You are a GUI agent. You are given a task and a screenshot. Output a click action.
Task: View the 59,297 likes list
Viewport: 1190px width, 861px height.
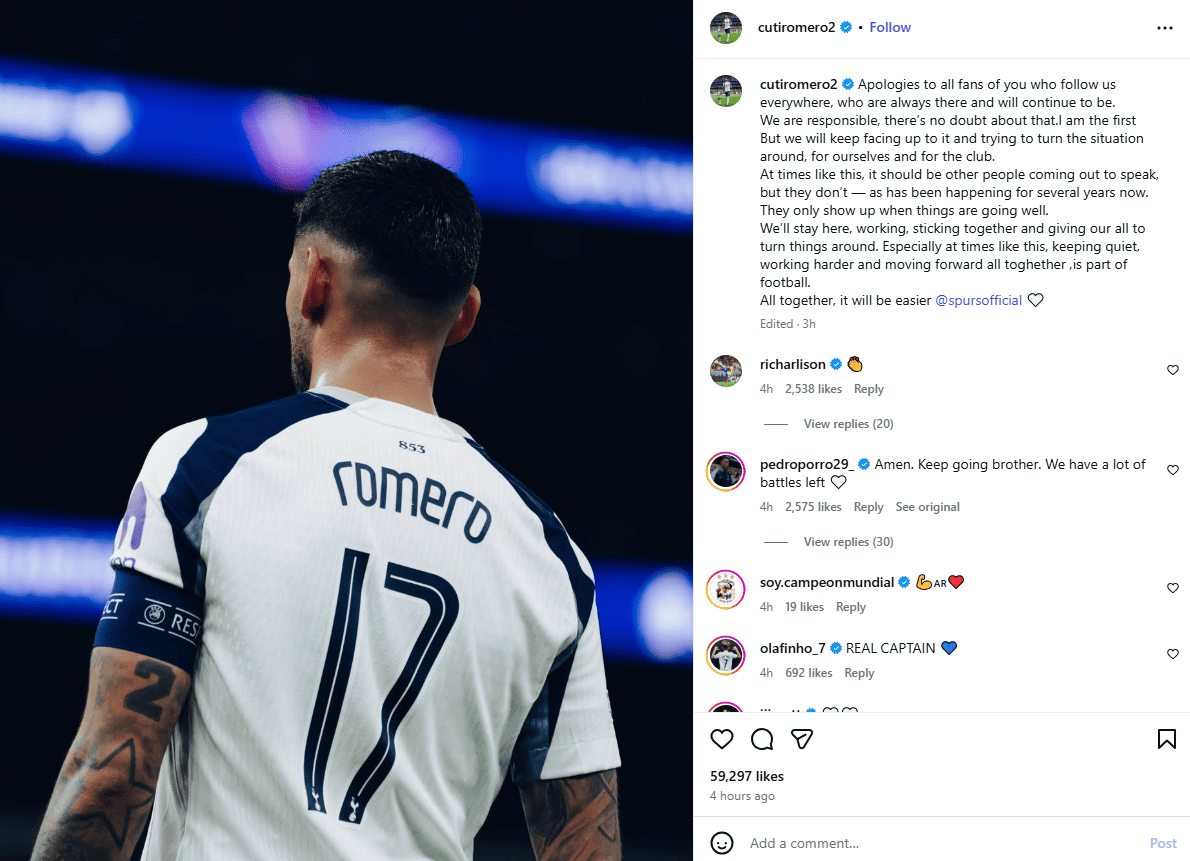click(747, 776)
